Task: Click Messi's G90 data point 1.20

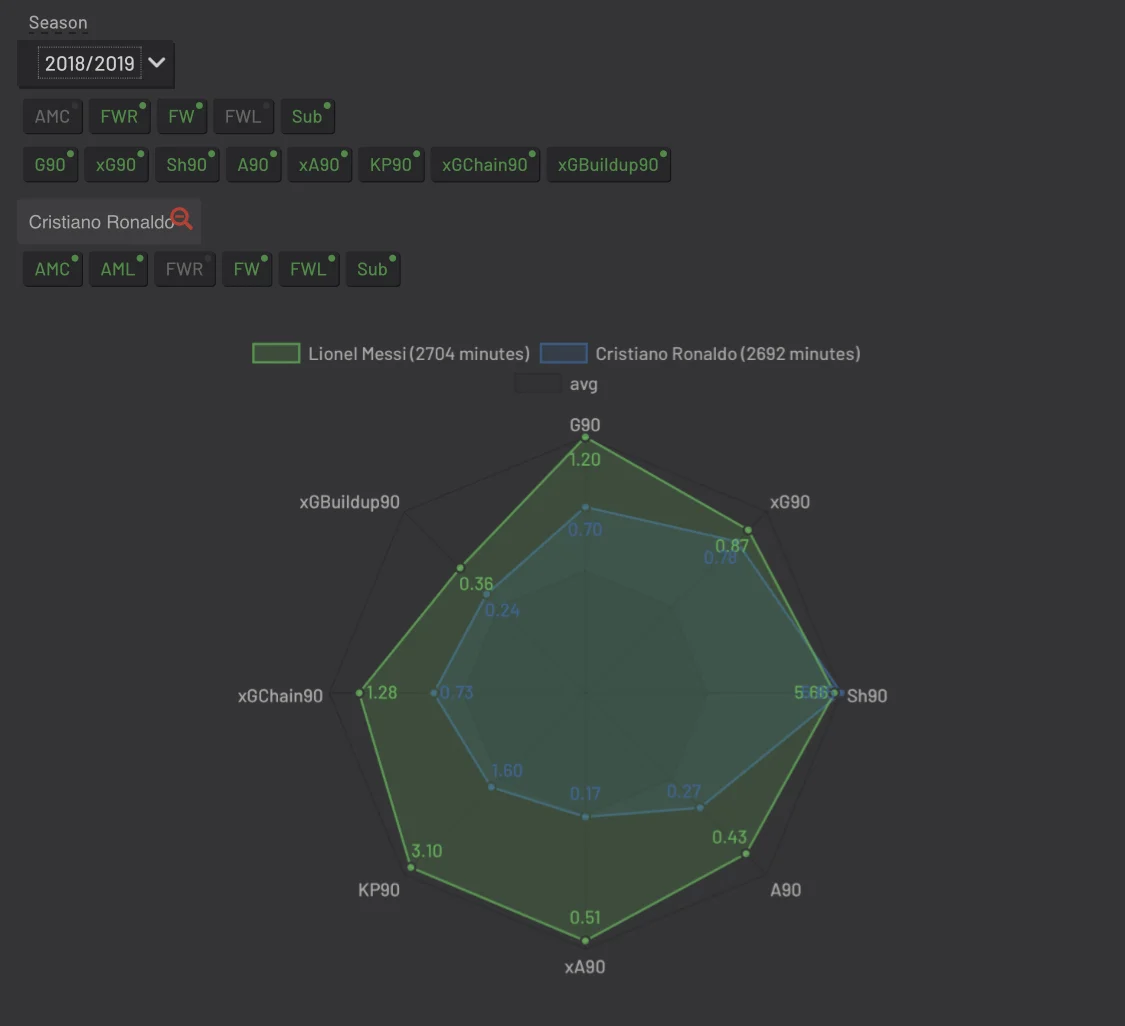Action: click(x=585, y=437)
